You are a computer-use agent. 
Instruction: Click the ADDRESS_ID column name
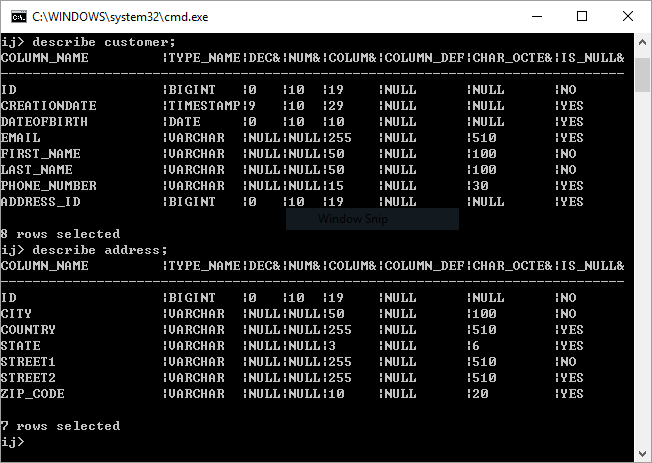[41, 202]
